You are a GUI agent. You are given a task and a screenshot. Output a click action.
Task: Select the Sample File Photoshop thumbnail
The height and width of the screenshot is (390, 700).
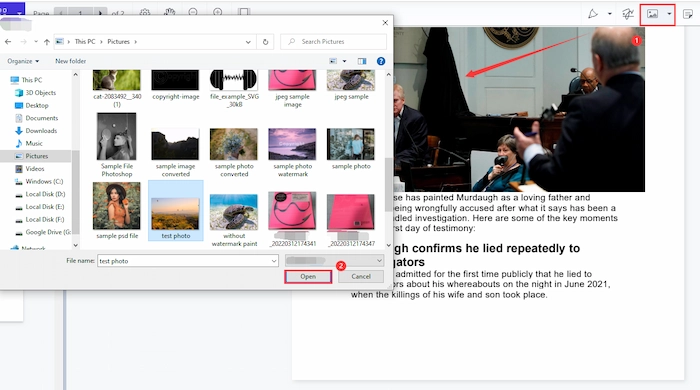117,145
